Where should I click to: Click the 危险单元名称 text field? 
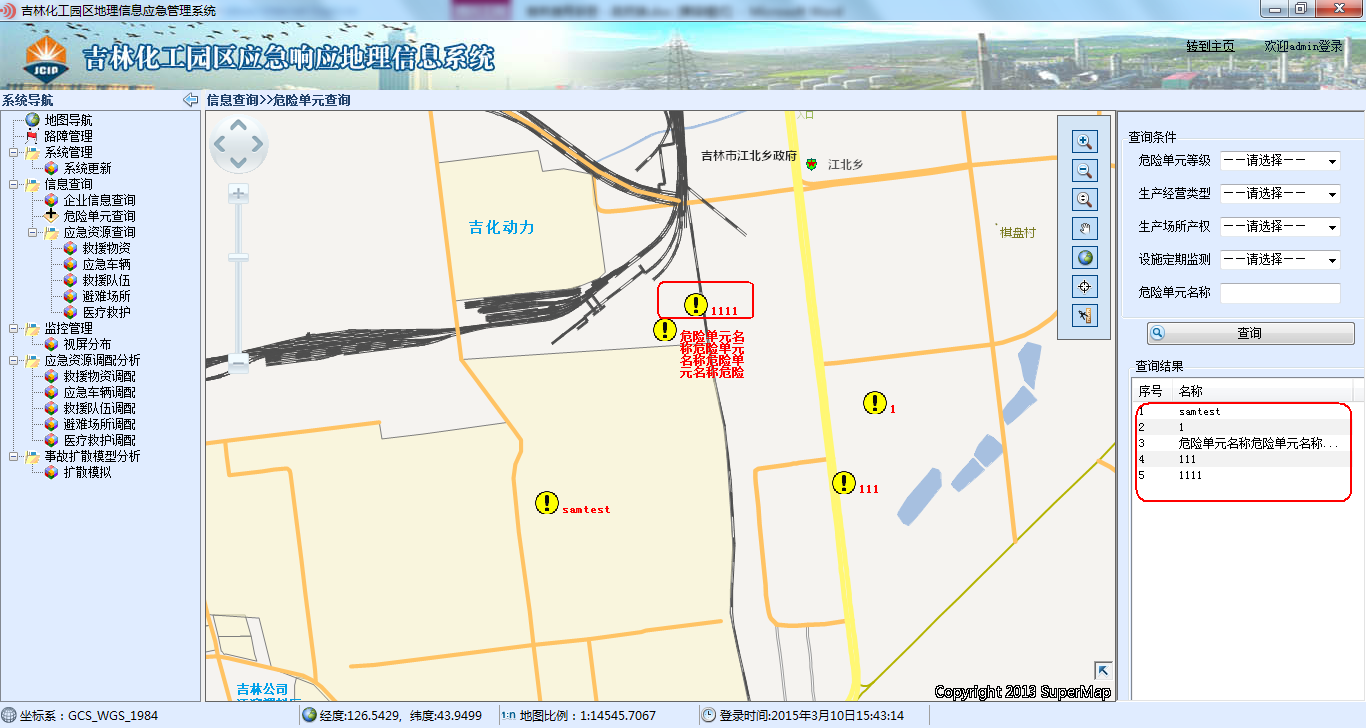[x=1279, y=293]
